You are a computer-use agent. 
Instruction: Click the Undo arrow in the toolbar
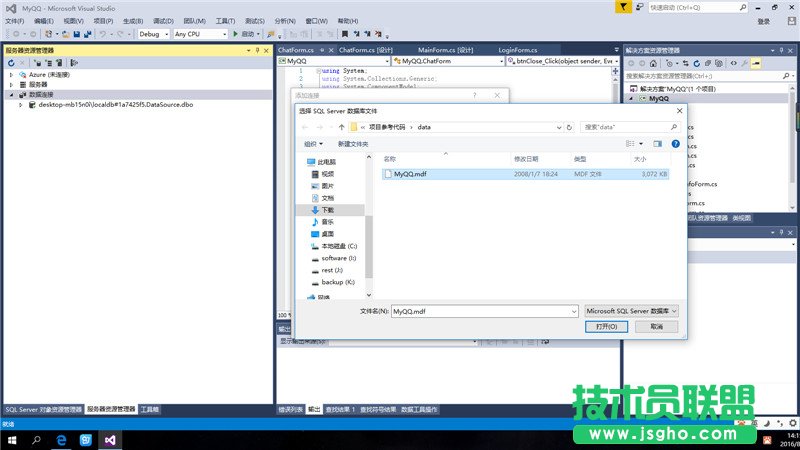(103, 34)
